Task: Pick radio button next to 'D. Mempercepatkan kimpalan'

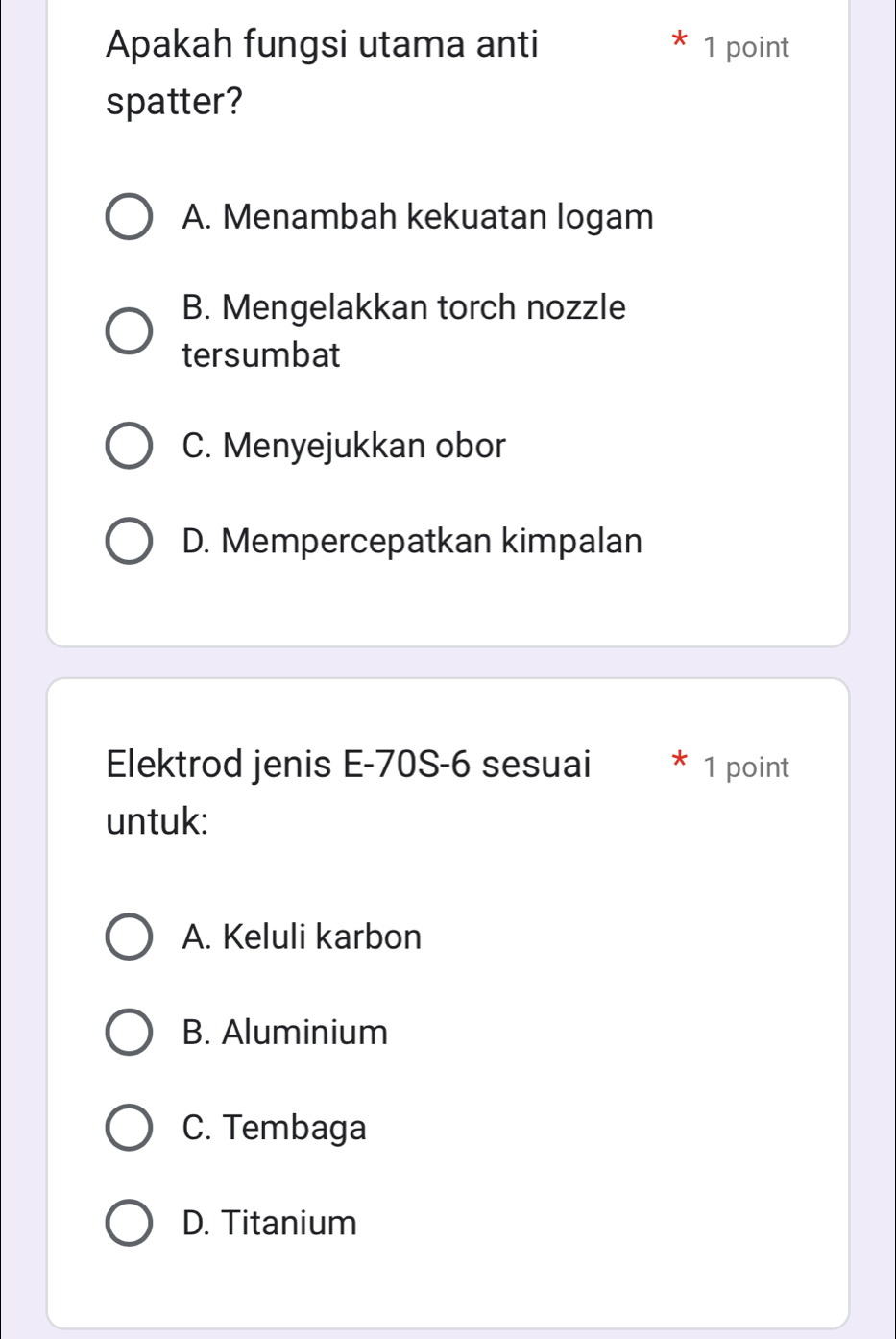Action: [x=128, y=541]
